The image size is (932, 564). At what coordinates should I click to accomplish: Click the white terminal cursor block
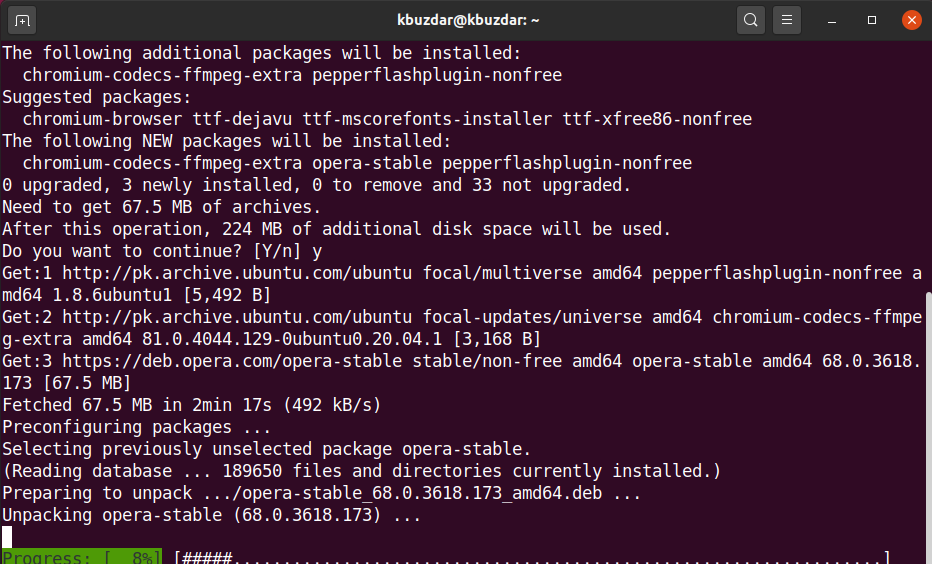click(x=7, y=537)
